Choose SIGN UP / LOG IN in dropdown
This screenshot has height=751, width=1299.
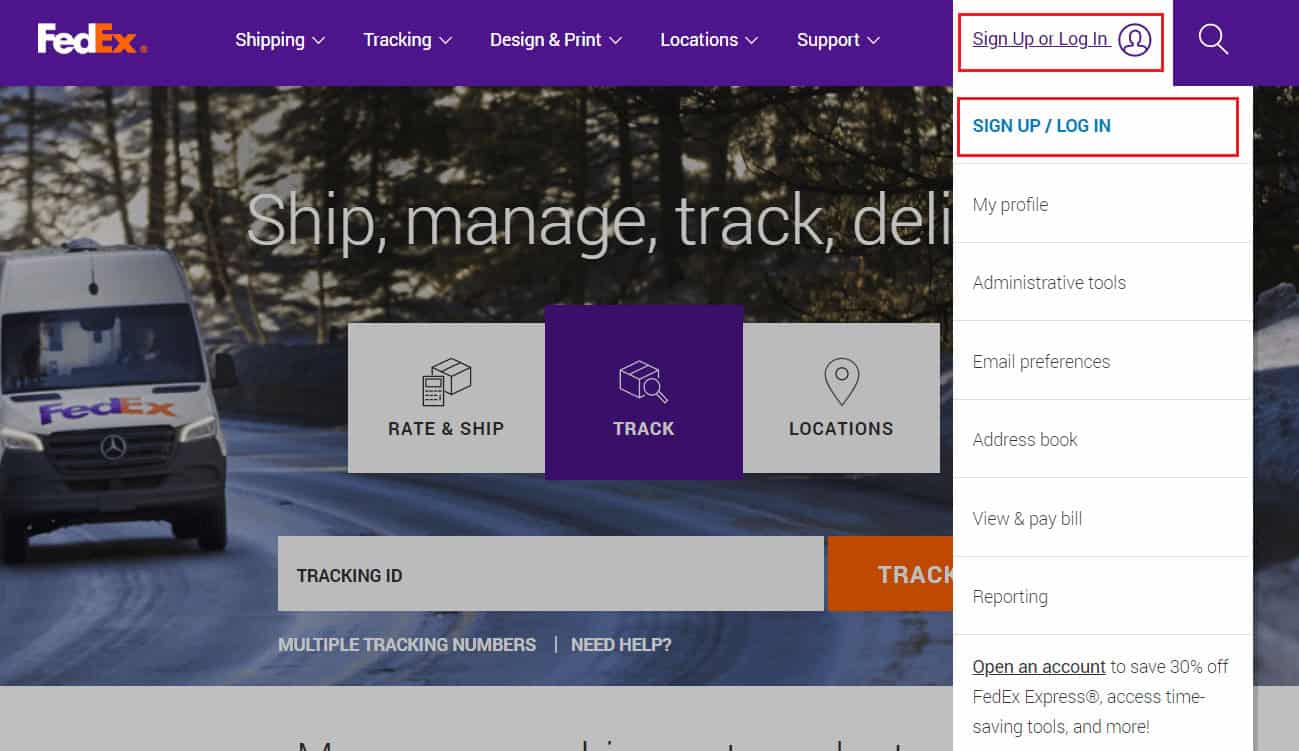tap(1042, 126)
